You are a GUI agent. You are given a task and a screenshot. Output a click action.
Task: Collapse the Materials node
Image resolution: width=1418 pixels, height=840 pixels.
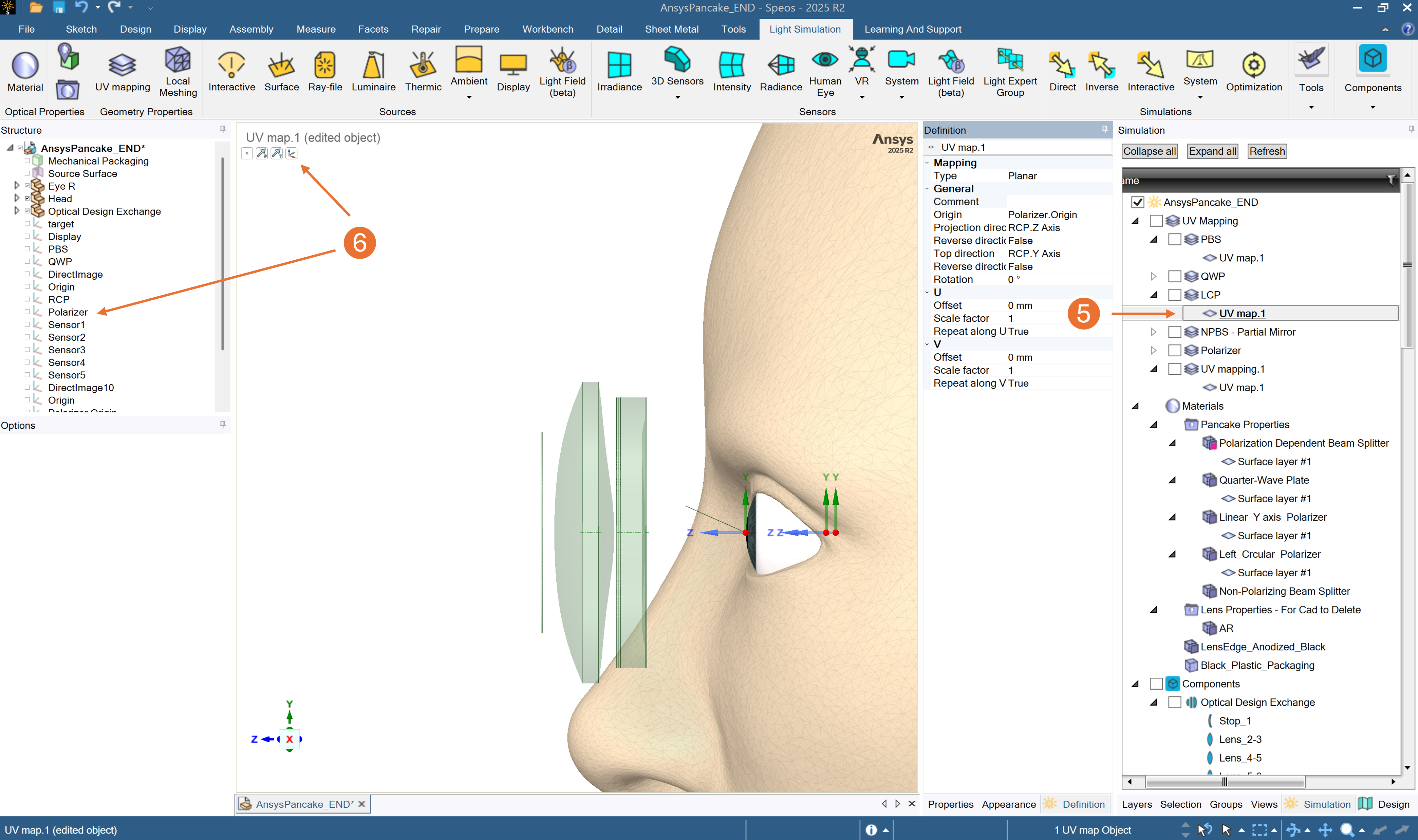click(1135, 406)
